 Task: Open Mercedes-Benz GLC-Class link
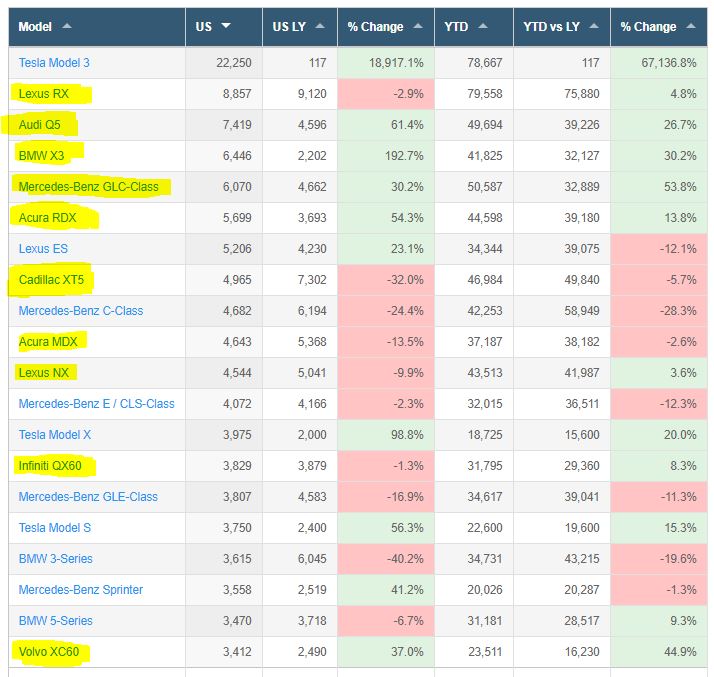[x=89, y=186]
